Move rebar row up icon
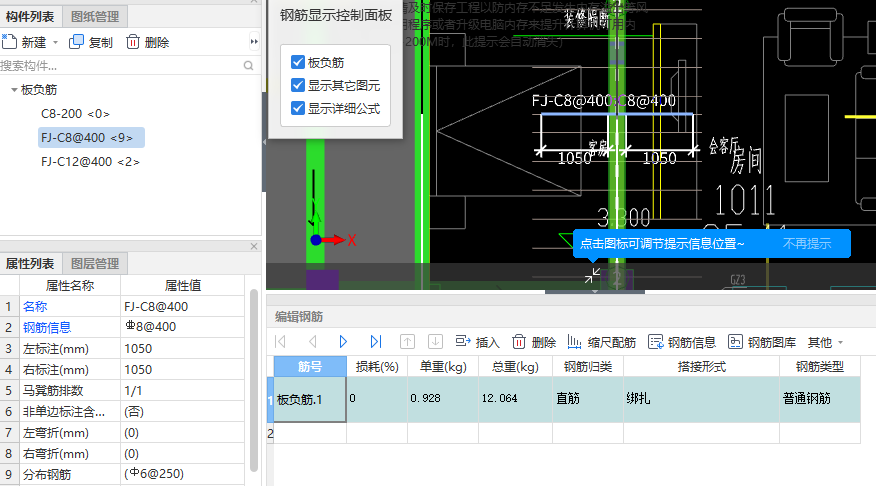Image resolution: width=876 pixels, height=486 pixels. click(407, 341)
